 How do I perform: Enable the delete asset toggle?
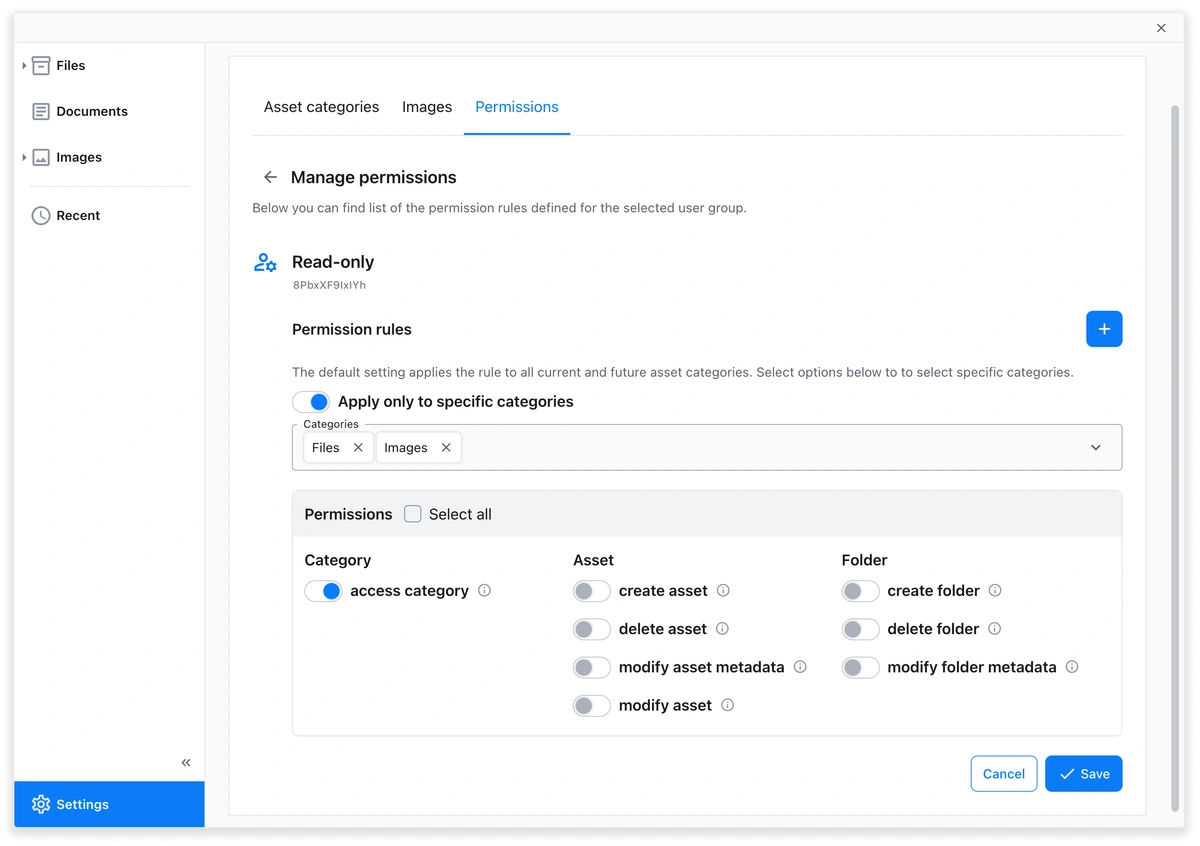(x=591, y=629)
